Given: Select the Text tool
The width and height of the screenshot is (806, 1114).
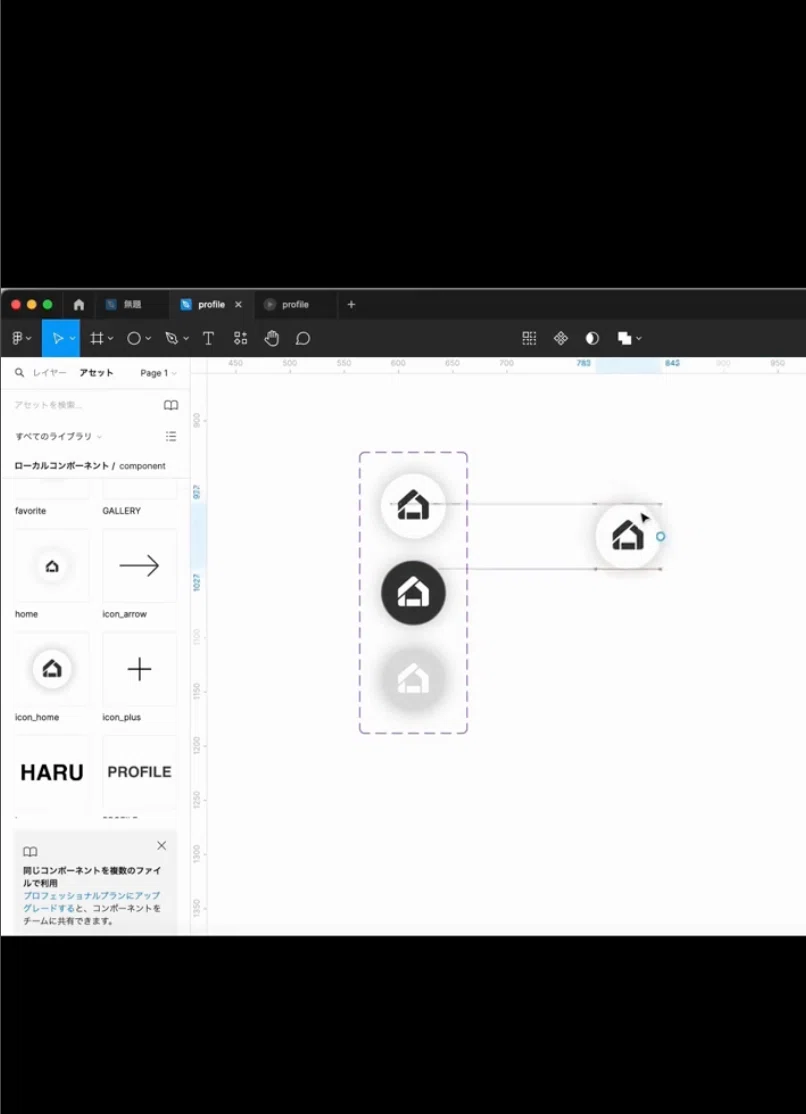Looking at the screenshot, I should 208,338.
